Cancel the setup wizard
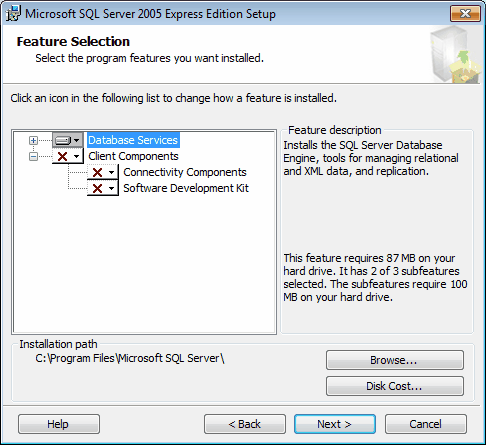This screenshot has height=445, width=486. point(426,424)
